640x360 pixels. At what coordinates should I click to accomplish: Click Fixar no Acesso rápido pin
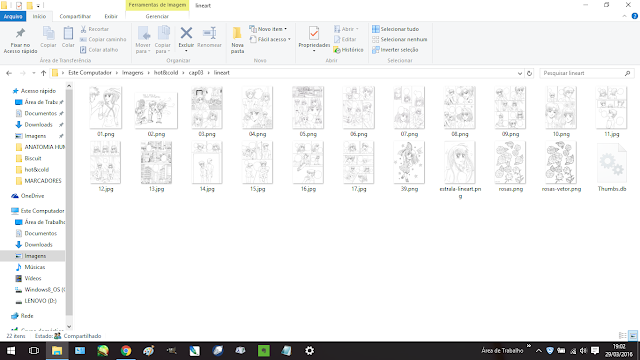(x=20, y=40)
